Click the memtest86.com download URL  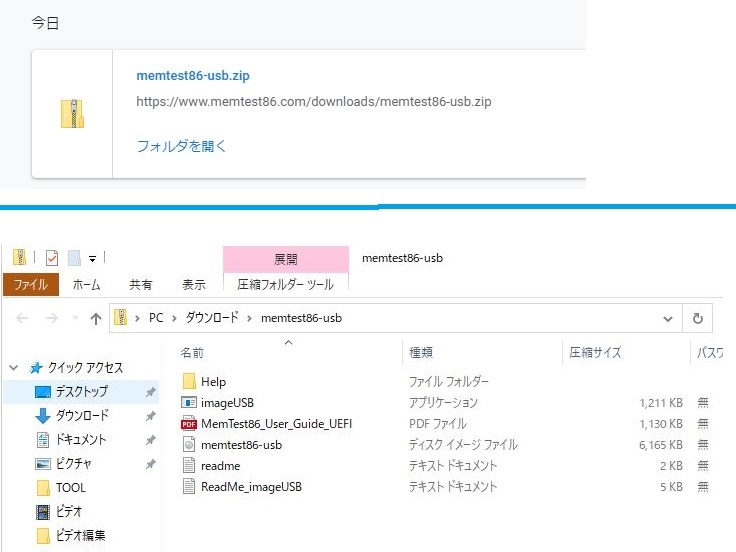[314, 101]
